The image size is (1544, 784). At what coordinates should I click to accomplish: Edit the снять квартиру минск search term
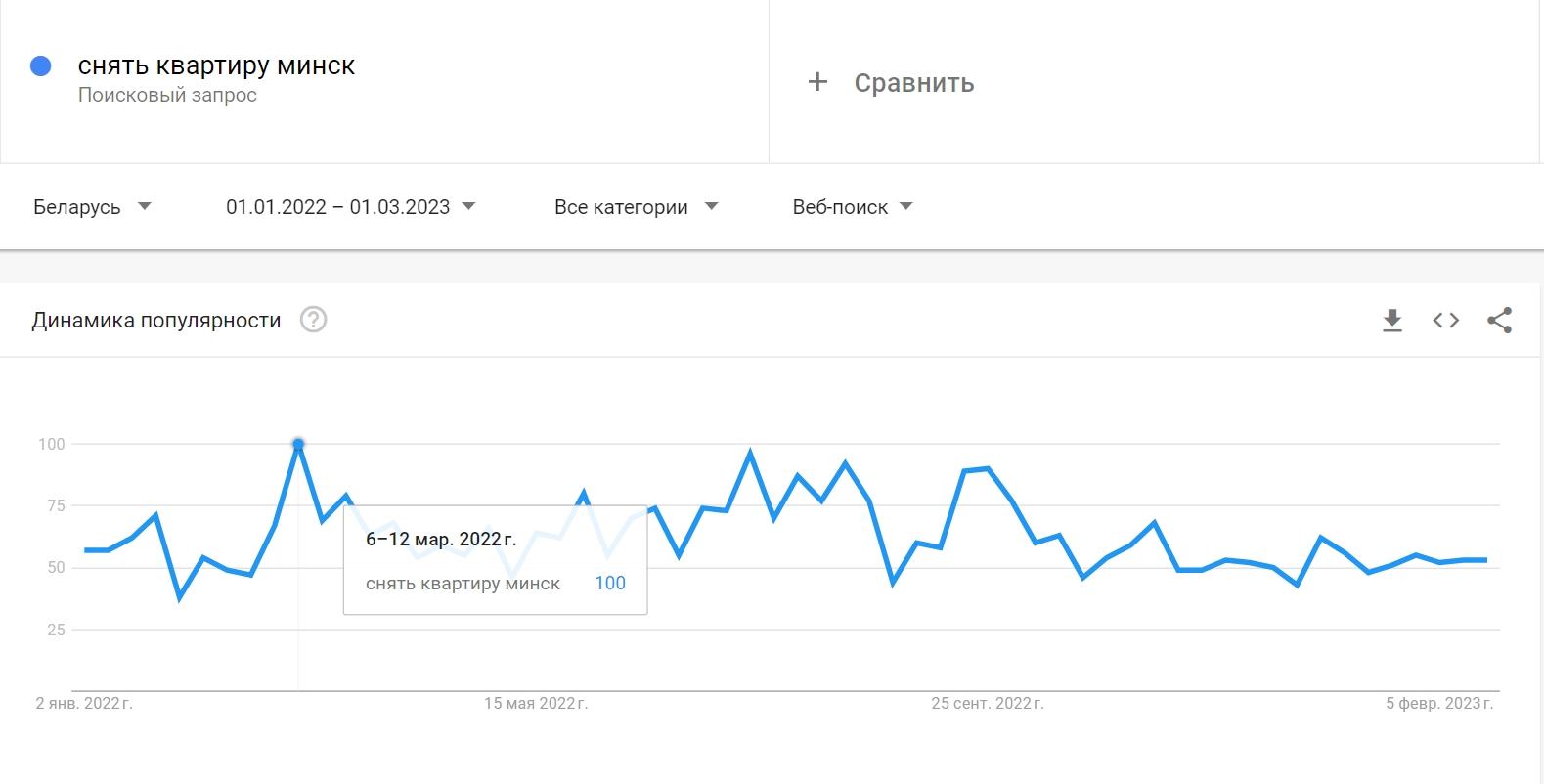coord(216,66)
